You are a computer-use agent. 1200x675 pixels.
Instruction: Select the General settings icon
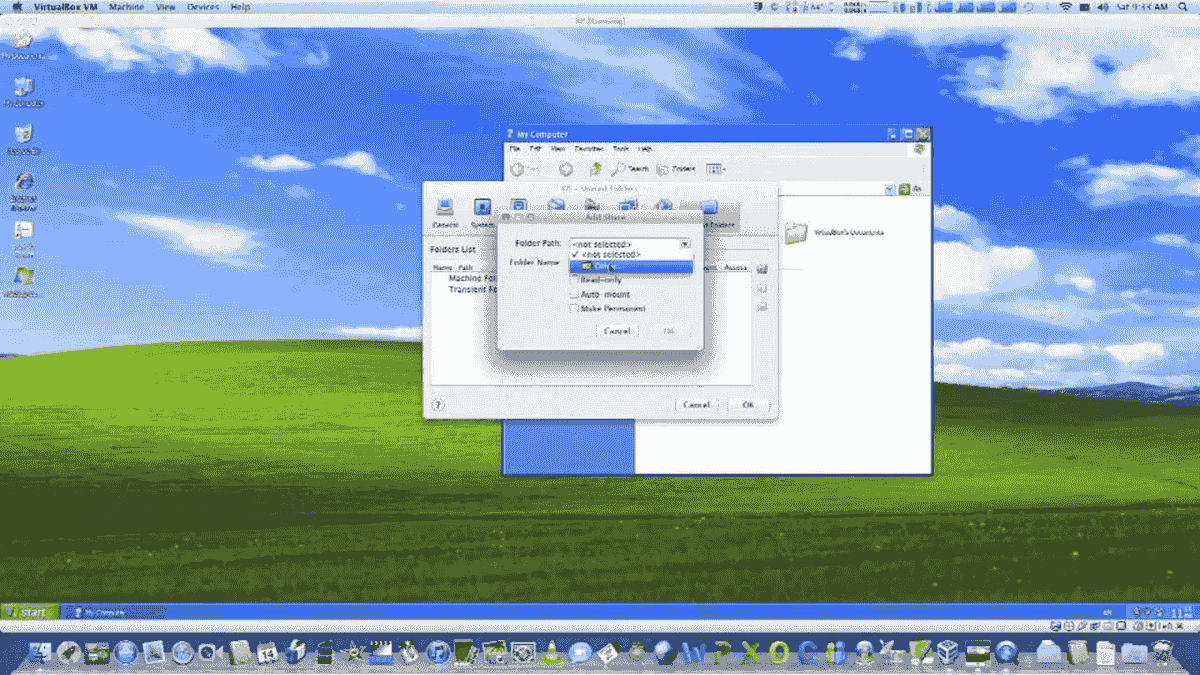pyautogui.click(x=444, y=205)
